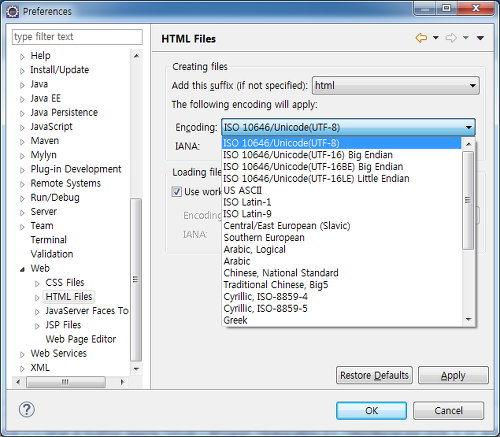Select Mylyn tree item
500x437 pixels.
pos(43,155)
